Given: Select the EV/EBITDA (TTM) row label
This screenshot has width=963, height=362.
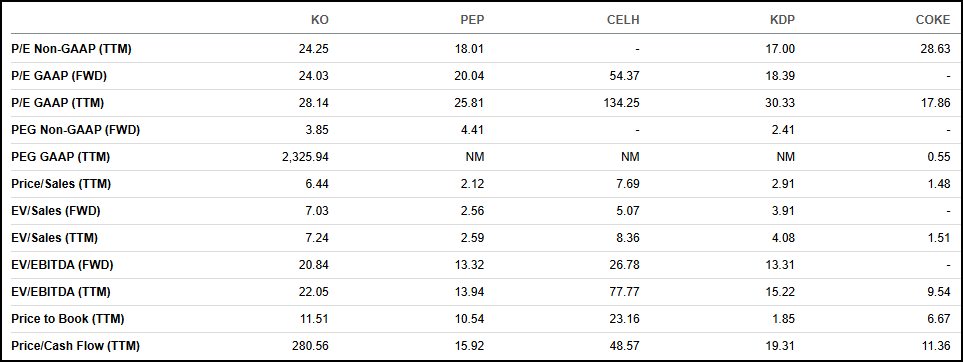Looking at the screenshot, I should pyautogui.click(x=62, y=292).
